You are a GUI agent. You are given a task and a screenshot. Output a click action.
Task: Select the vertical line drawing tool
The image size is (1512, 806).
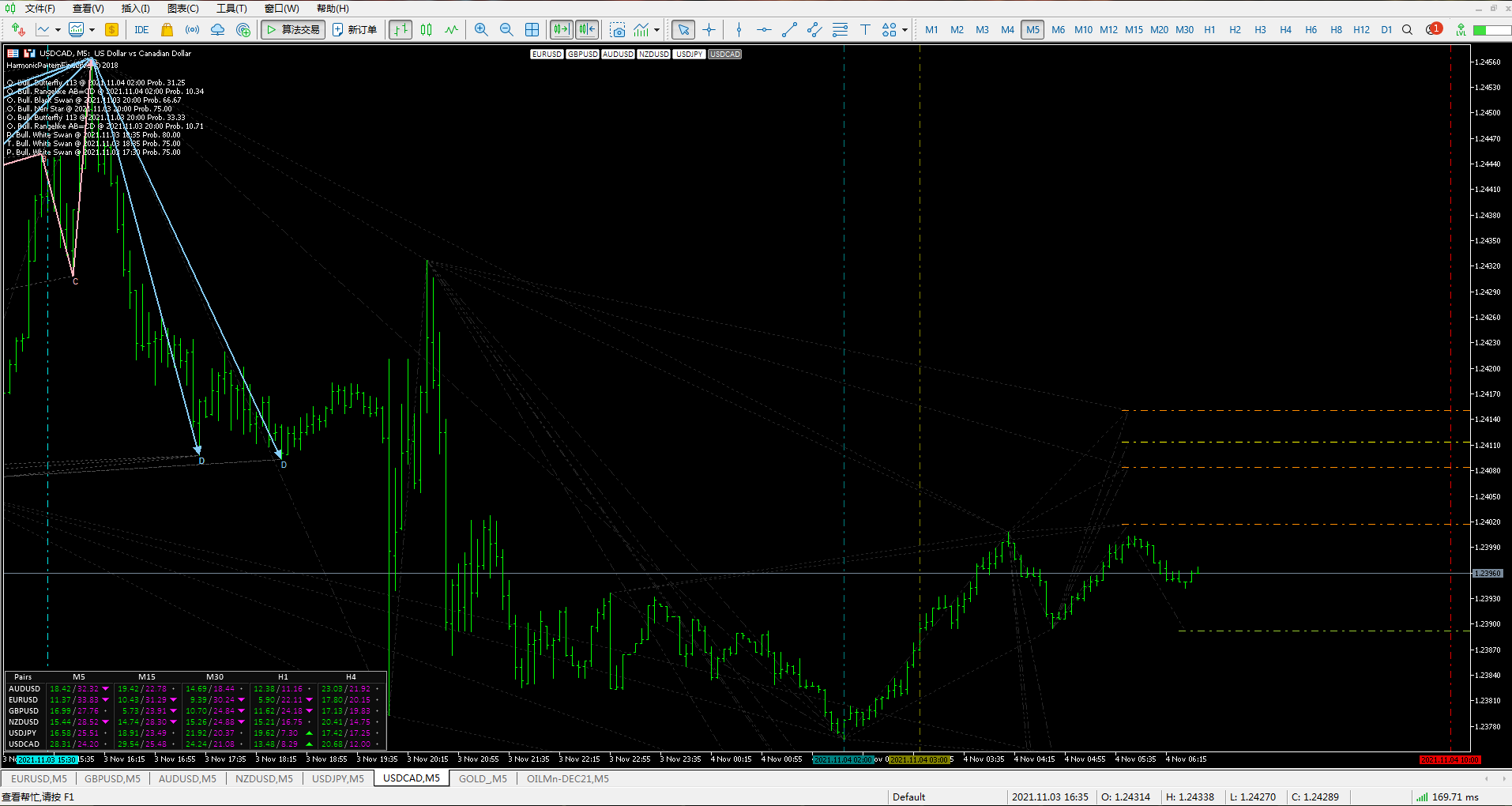coord(739,30)
